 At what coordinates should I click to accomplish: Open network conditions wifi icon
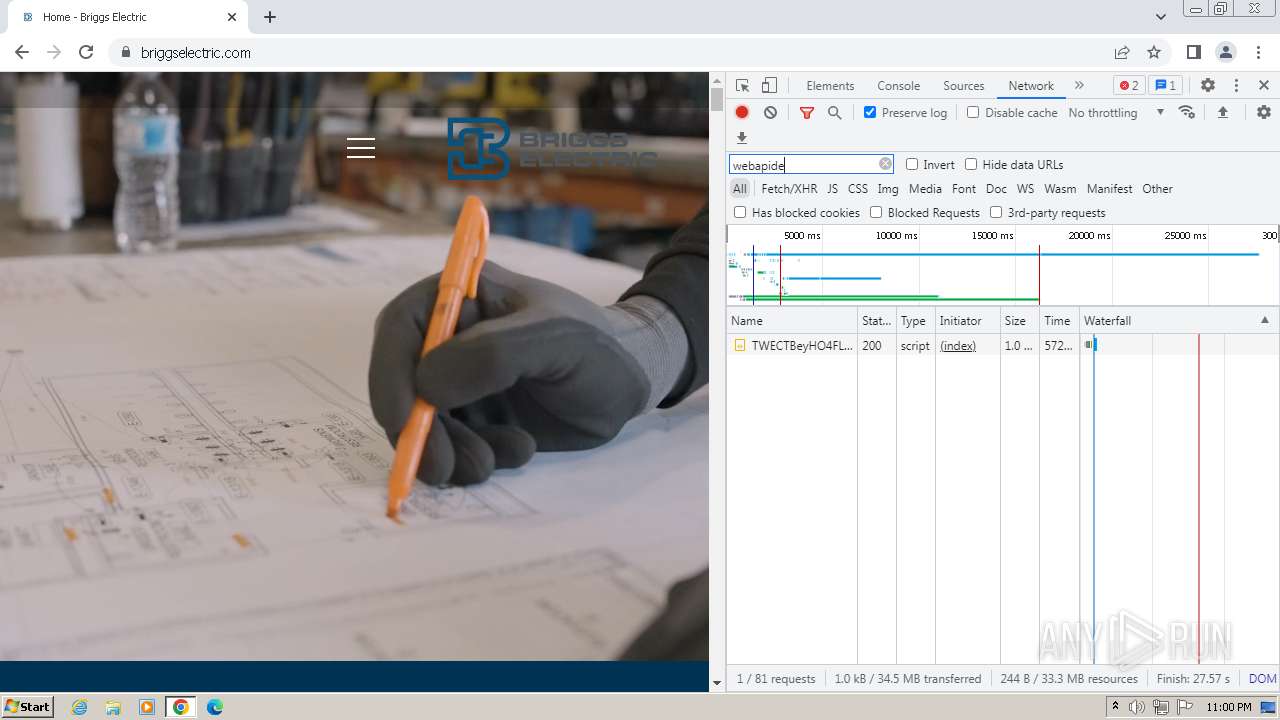pos(1187,112)
